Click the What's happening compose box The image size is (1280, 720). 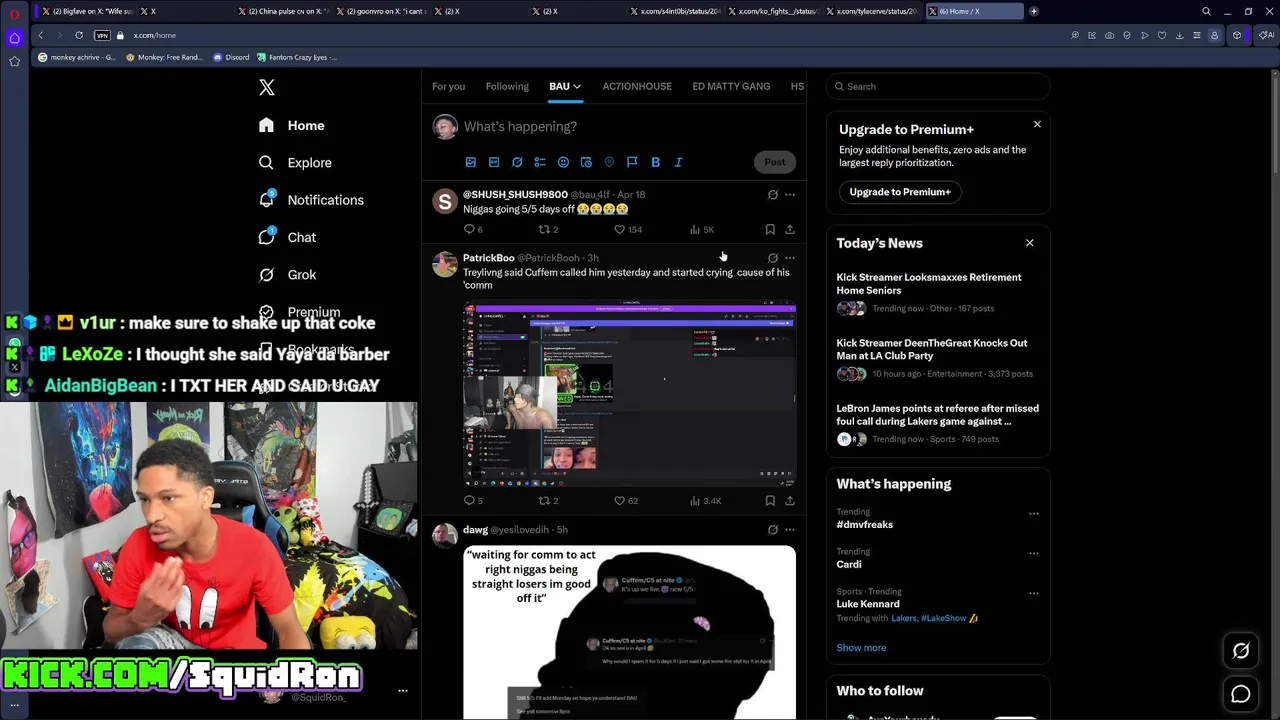point(630,127)
